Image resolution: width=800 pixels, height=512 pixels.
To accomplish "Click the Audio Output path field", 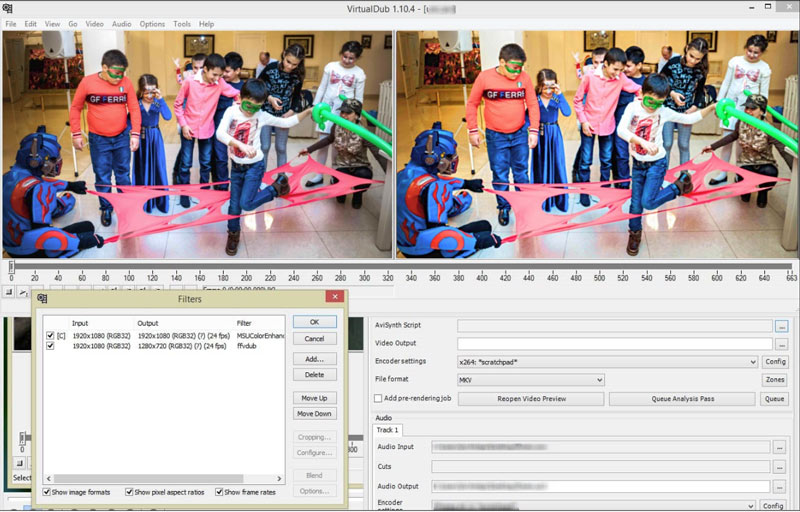I will [x=601, y=487].
